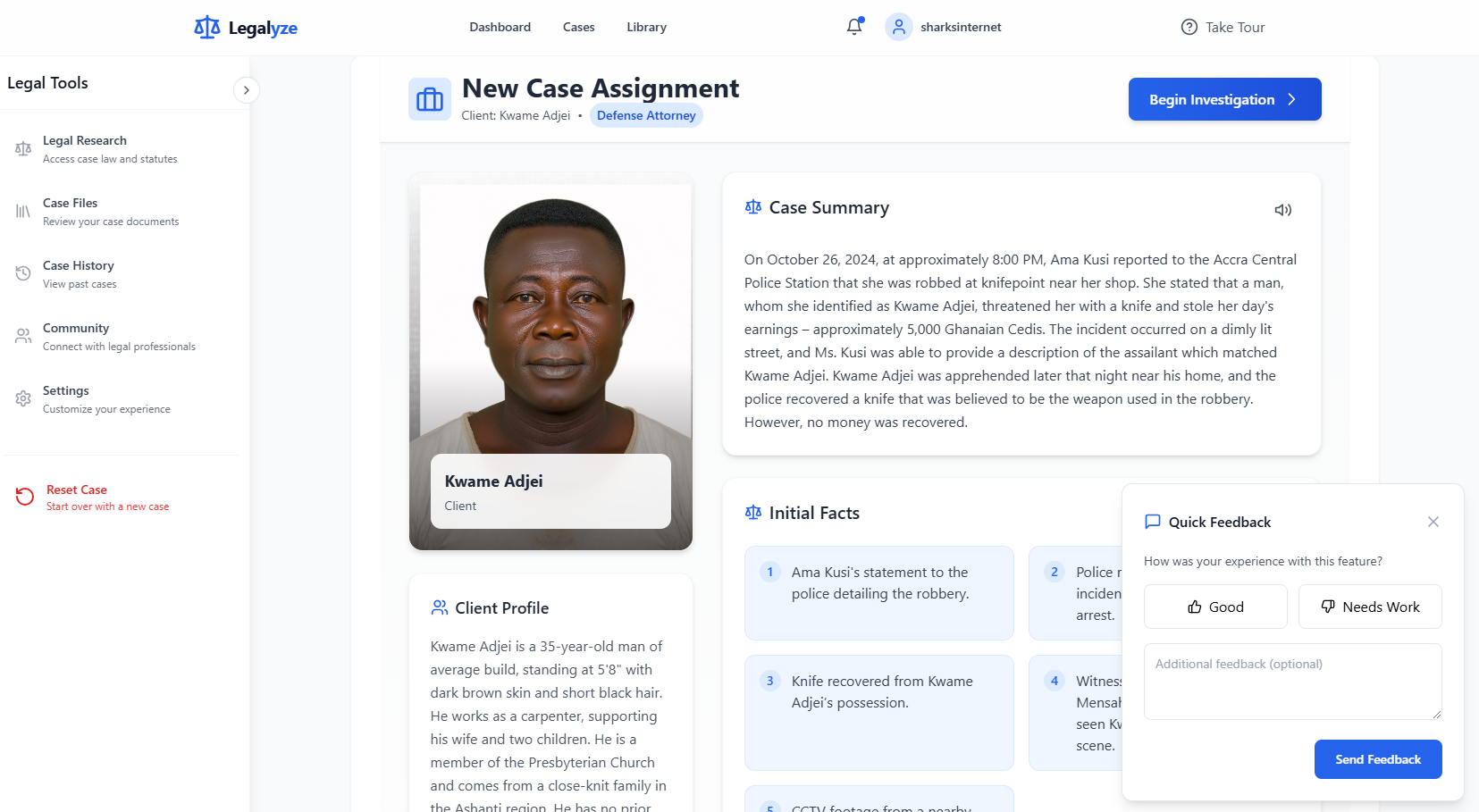Viewport: 1479px width, 812px height.
Task: Select Needs Work thumbs-down option
Action: pos(1370,607)
